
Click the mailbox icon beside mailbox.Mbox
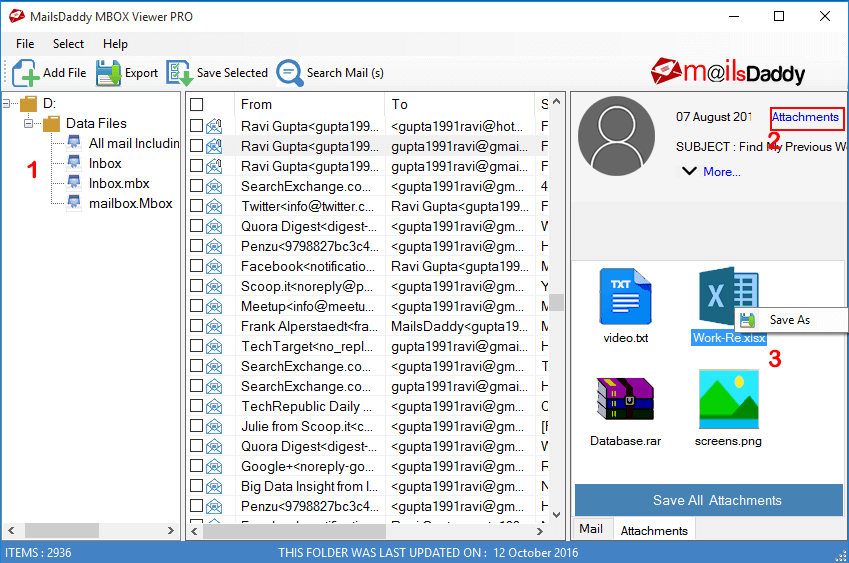74,202
